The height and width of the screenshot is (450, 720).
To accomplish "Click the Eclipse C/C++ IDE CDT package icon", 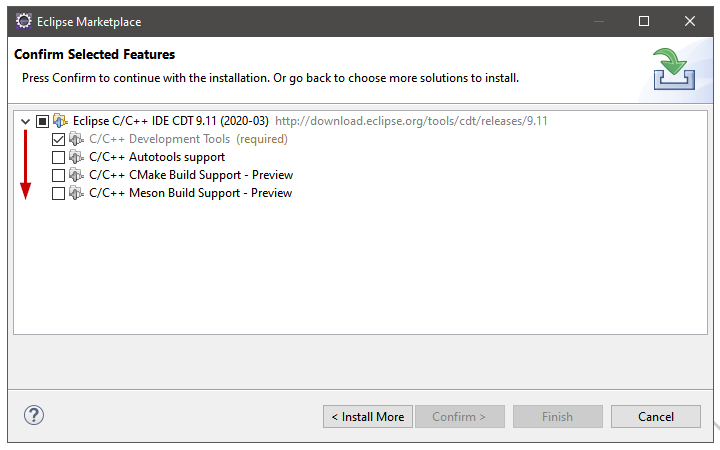I will pos(60,121).
